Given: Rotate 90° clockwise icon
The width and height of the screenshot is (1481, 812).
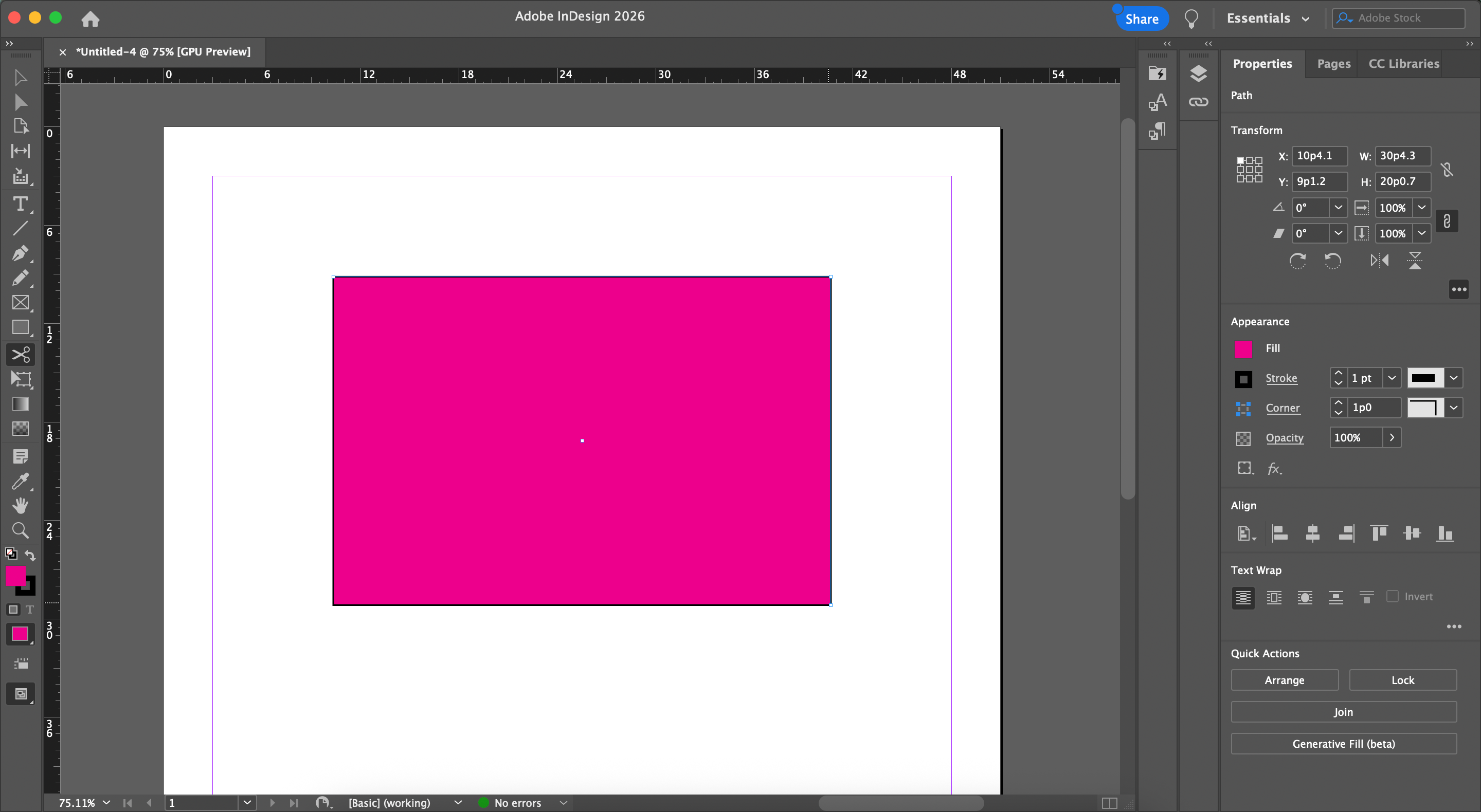Looking at the screenshot, I should coord(1297,261).
